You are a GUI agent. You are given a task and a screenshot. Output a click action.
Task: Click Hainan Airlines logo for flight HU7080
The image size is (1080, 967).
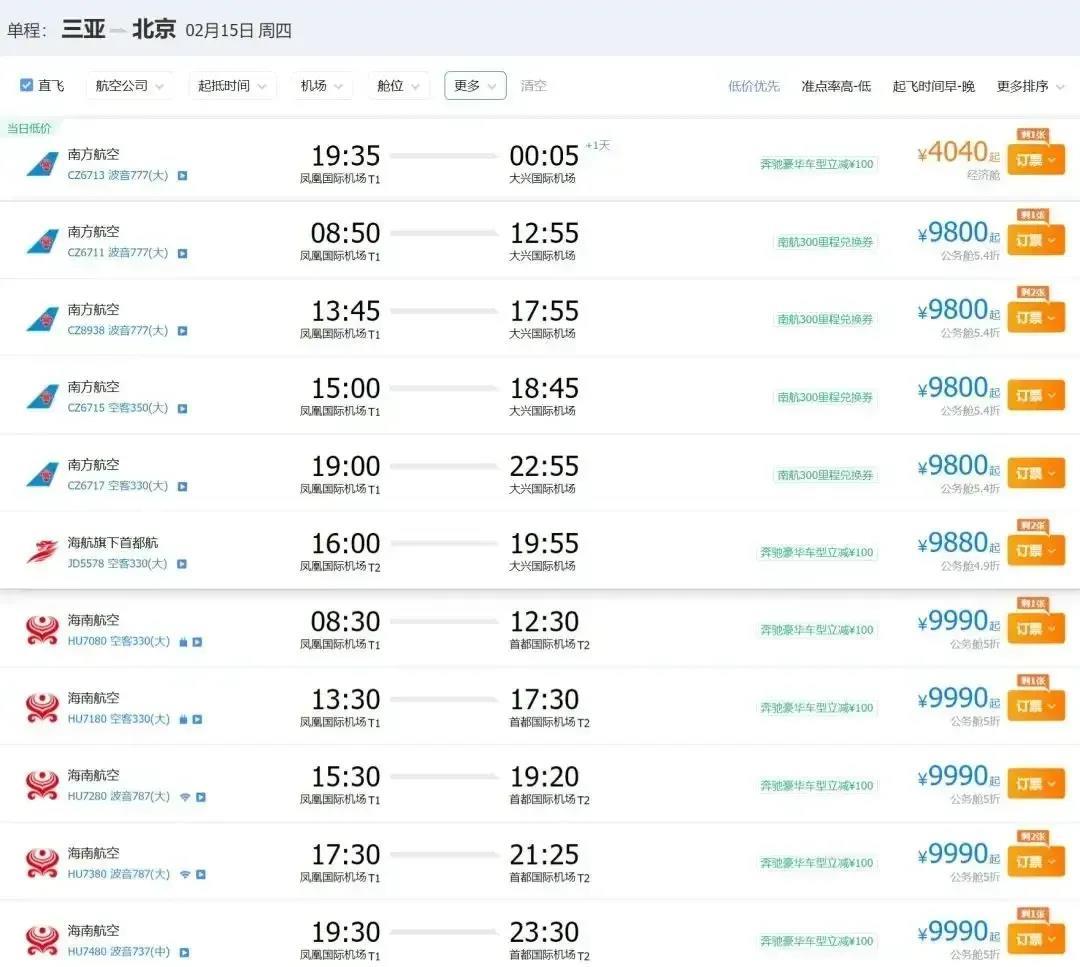[42, 630]
